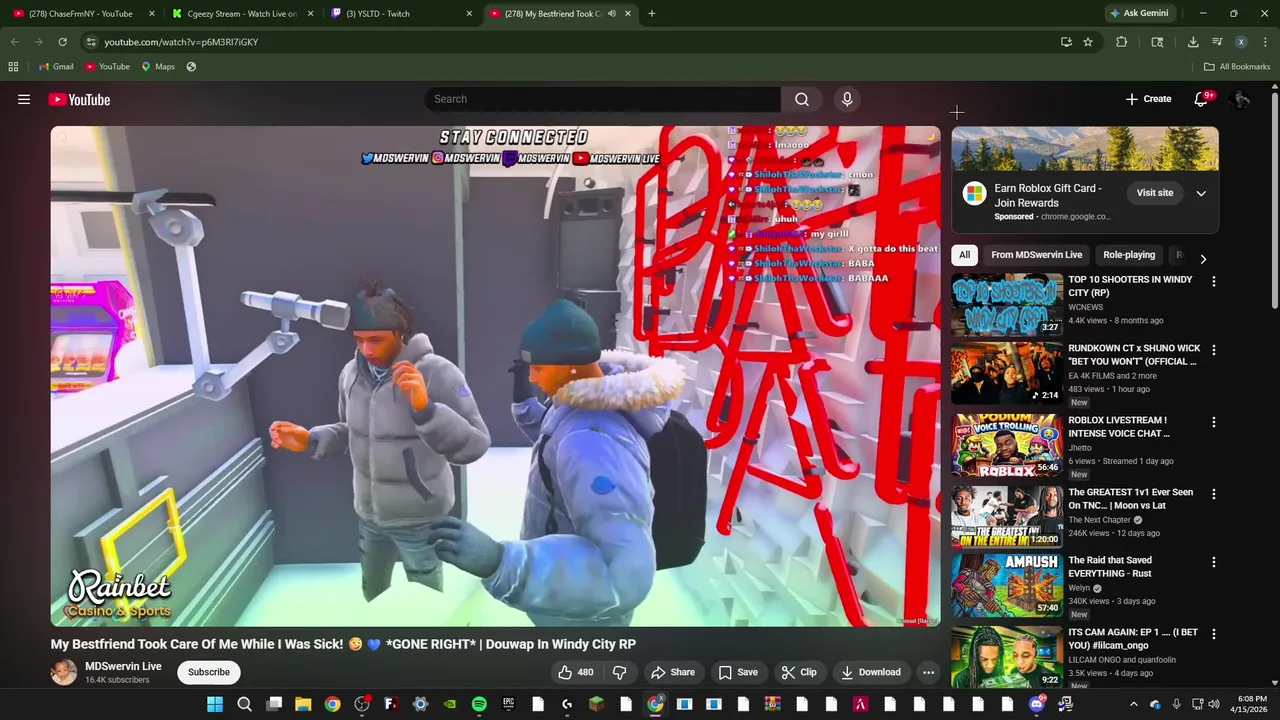Select the 'All' filter chip

(x=964, y=255)
